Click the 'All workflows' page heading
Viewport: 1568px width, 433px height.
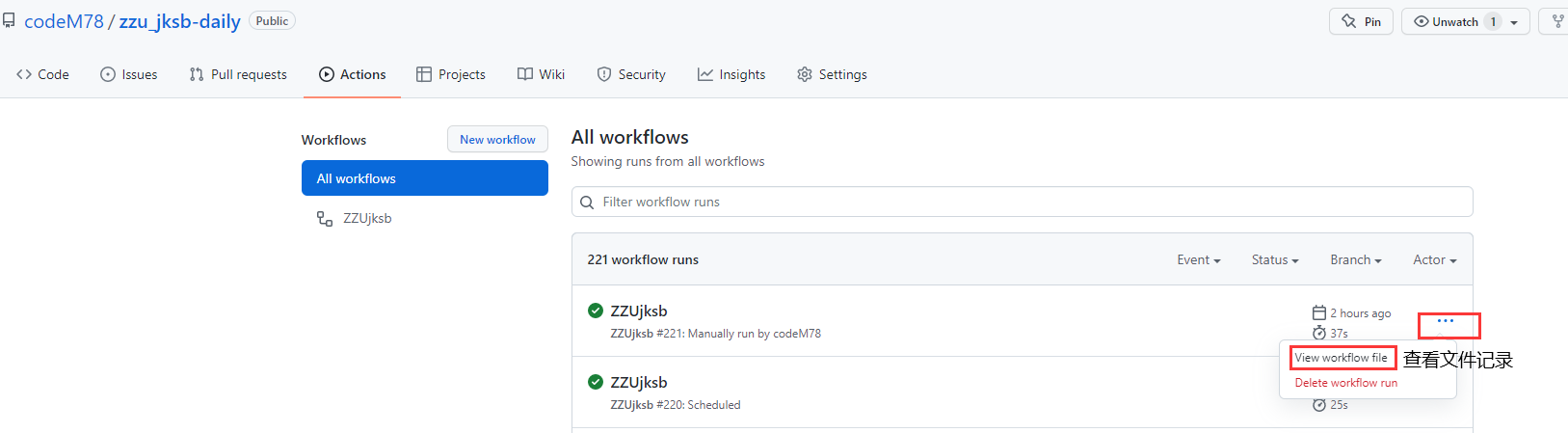pos(630,137)
